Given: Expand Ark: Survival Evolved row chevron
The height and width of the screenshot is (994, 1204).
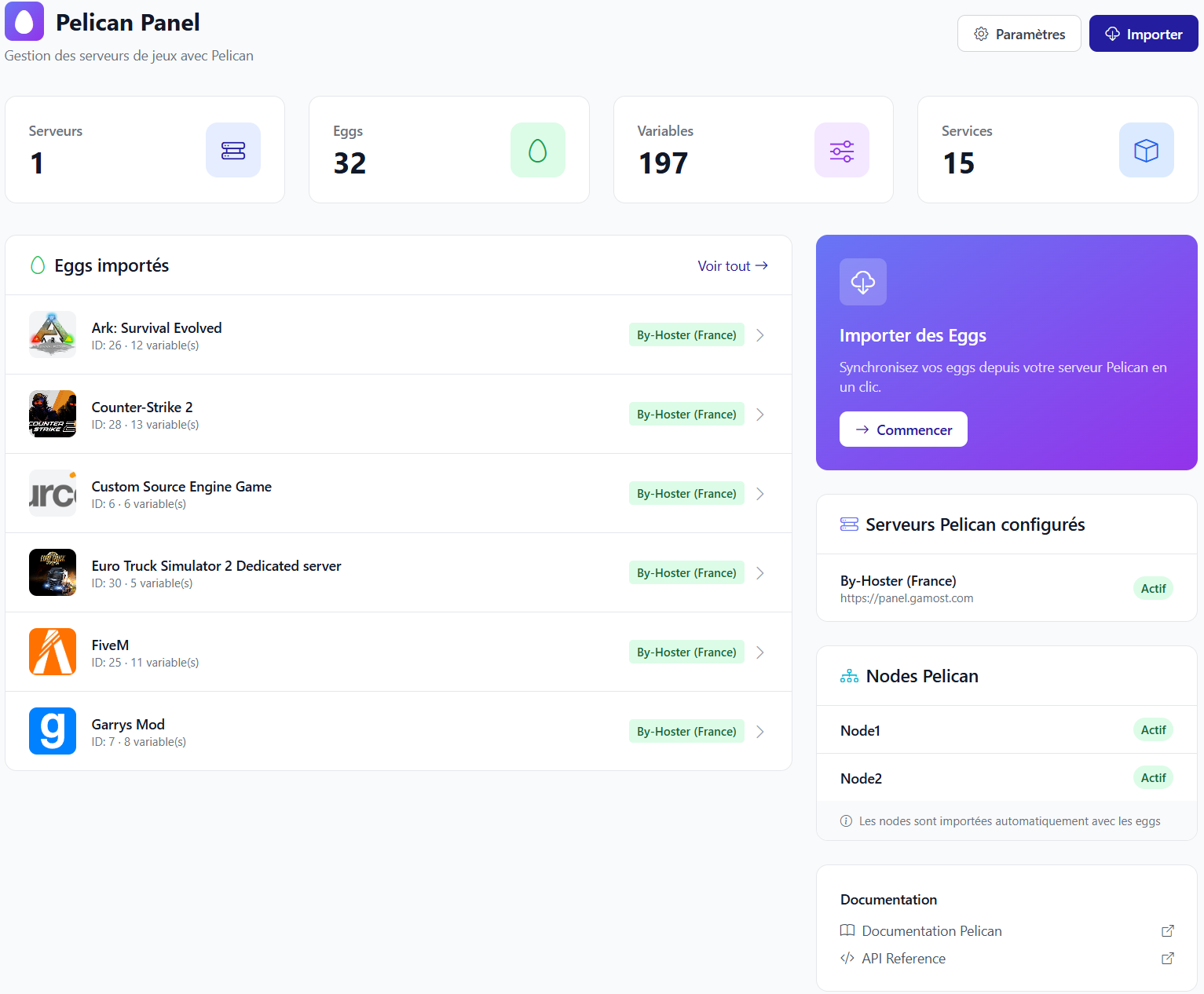Looking at the screenshot, I should tap(759, 335).
